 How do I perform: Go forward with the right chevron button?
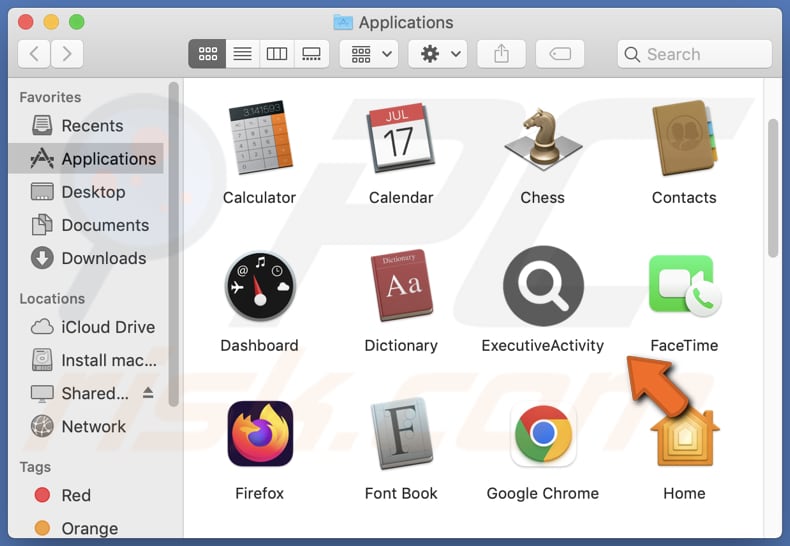67,53
